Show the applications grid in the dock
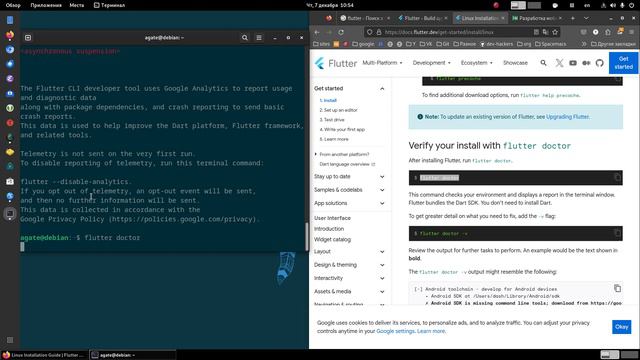The width and height of the screenshot is (640, 360). pos(10,340)
